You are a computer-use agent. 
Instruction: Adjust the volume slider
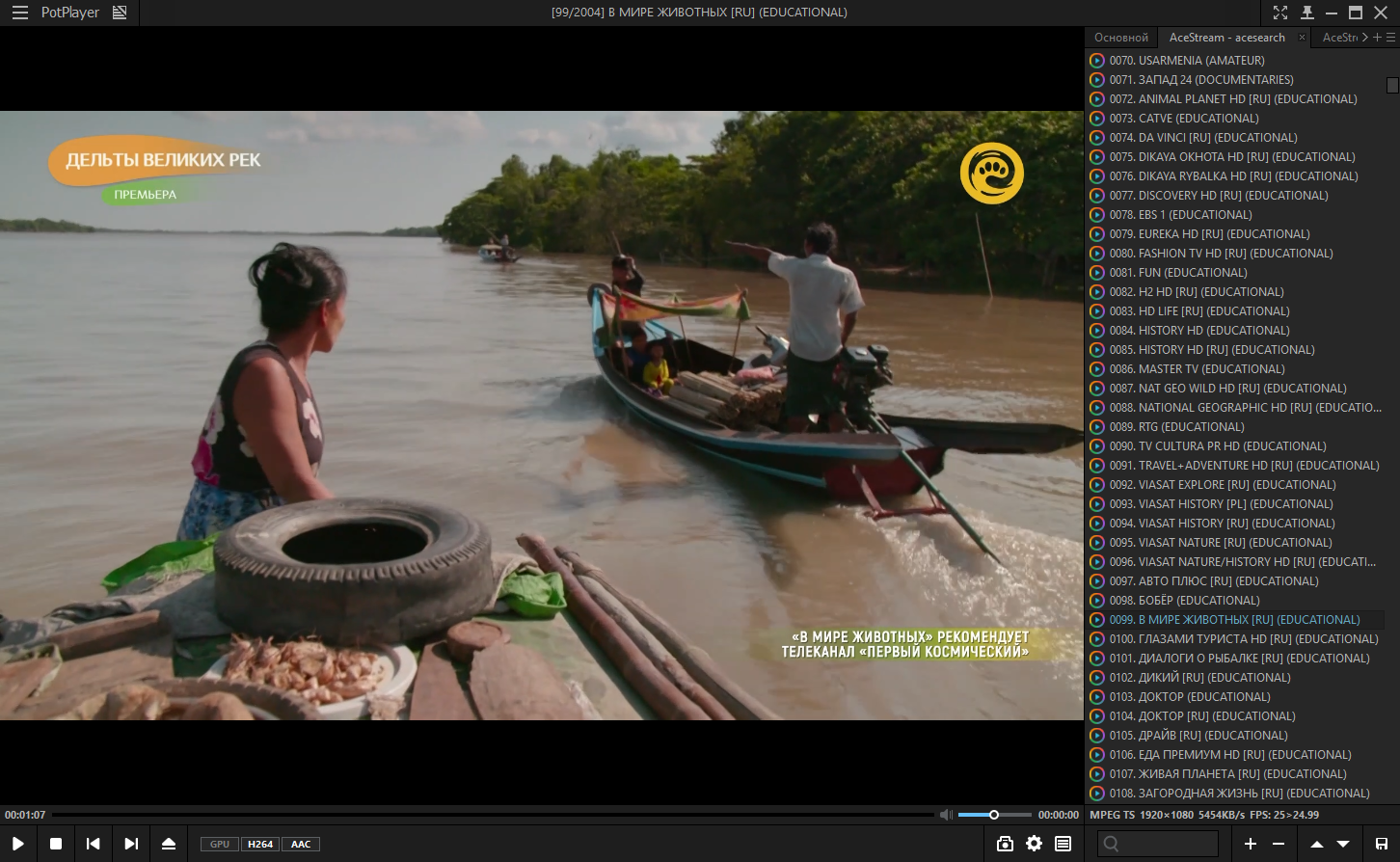[993, 815]
